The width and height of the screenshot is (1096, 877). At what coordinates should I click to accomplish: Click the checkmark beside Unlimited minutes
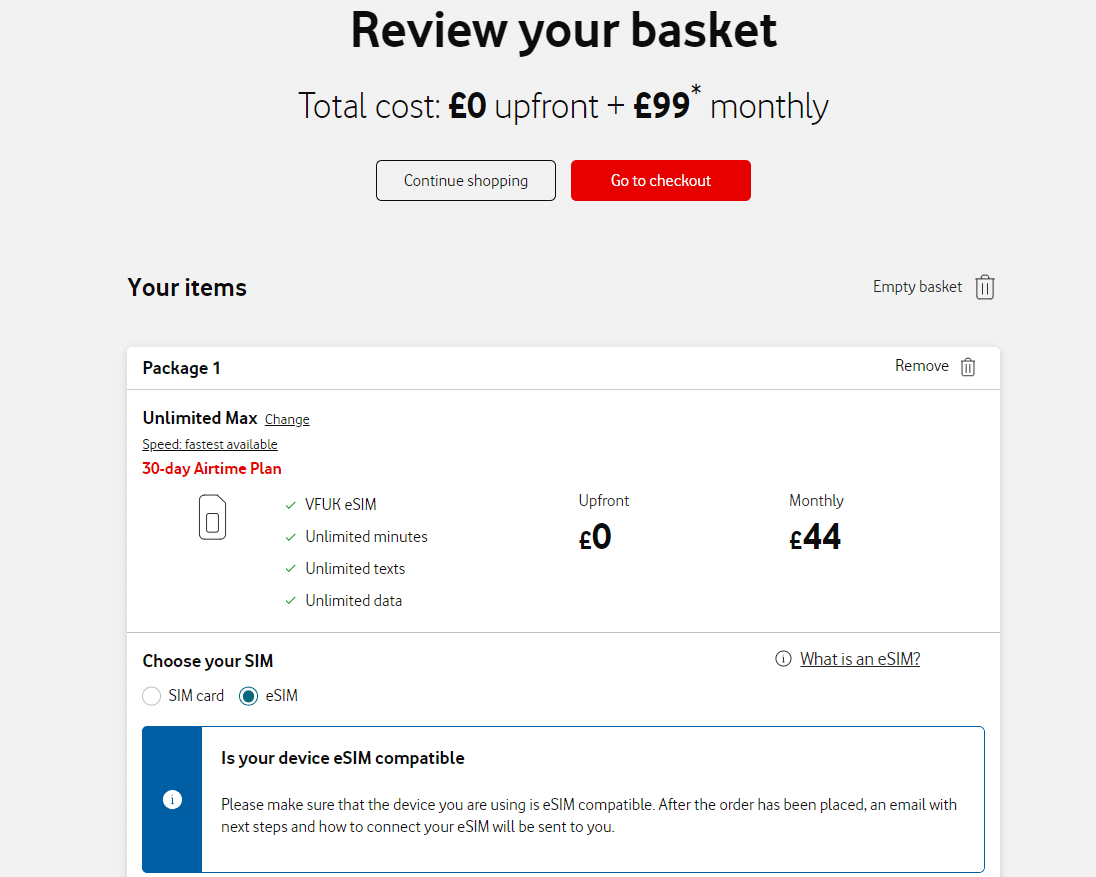tap(289, 536)
